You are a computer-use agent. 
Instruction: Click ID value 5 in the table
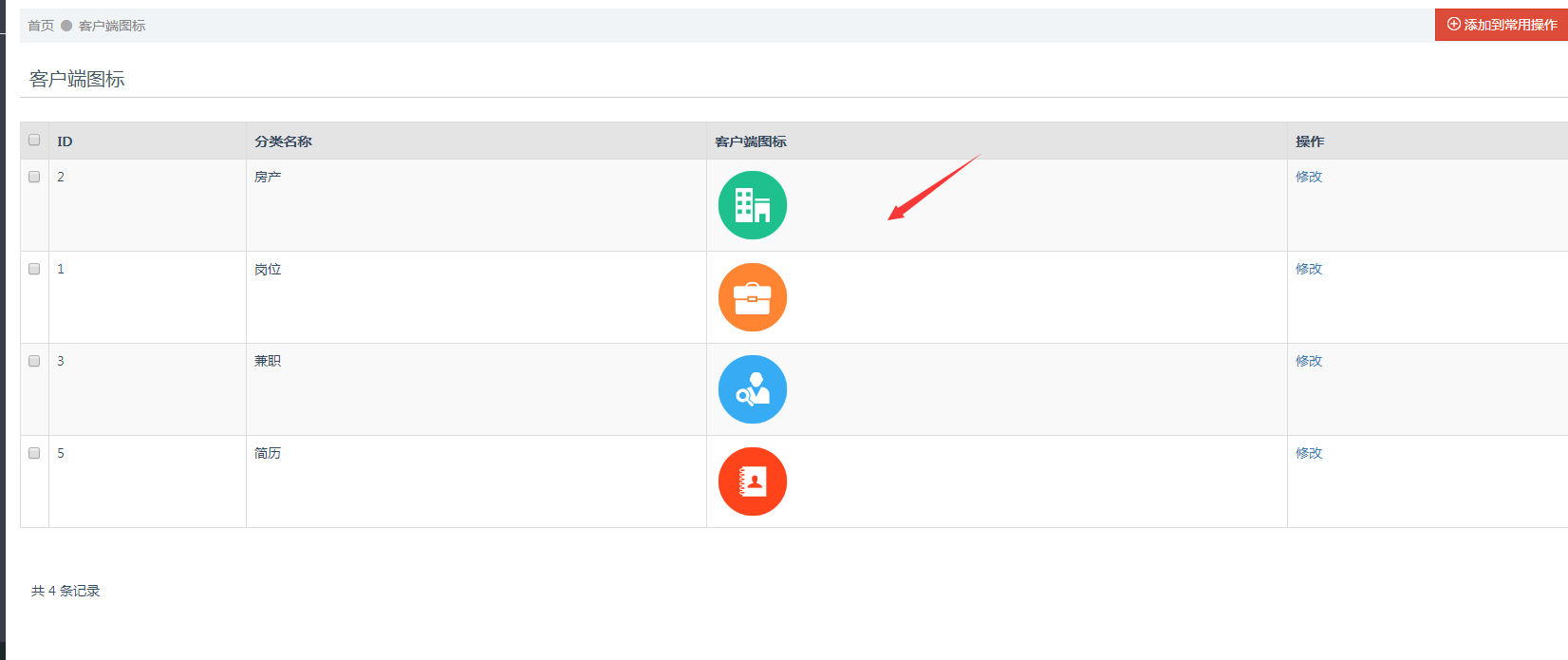(x=61, y=453)
